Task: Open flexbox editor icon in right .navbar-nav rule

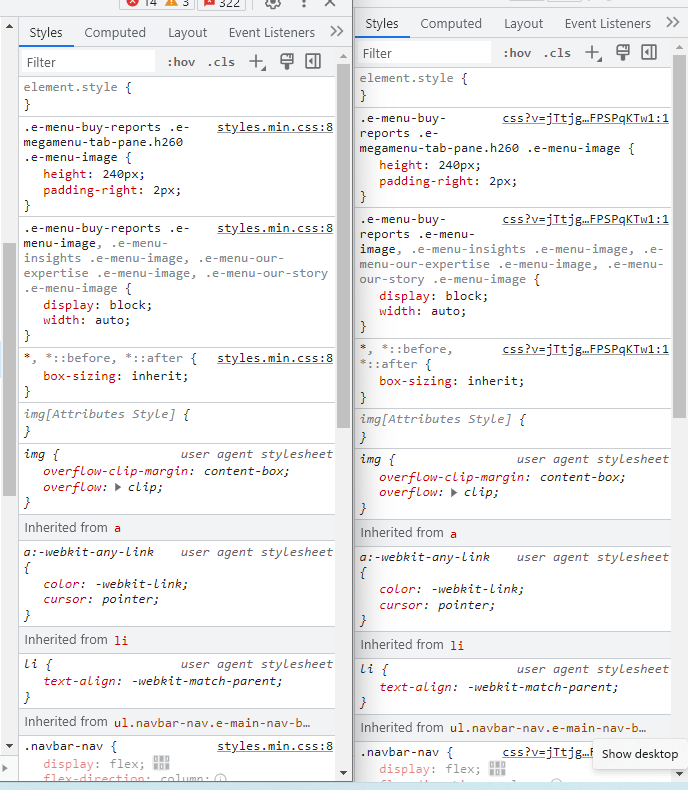Action: pos(497,768)
